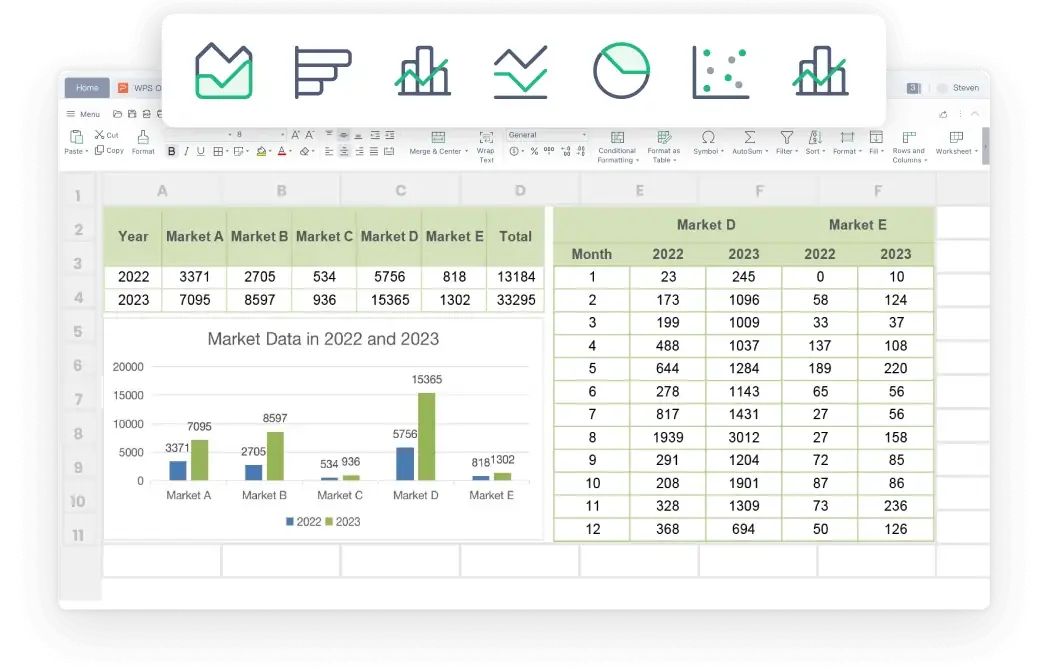Apply align left to cells
The height and width of the screenshot is (670, 1047).
point(329,152)
